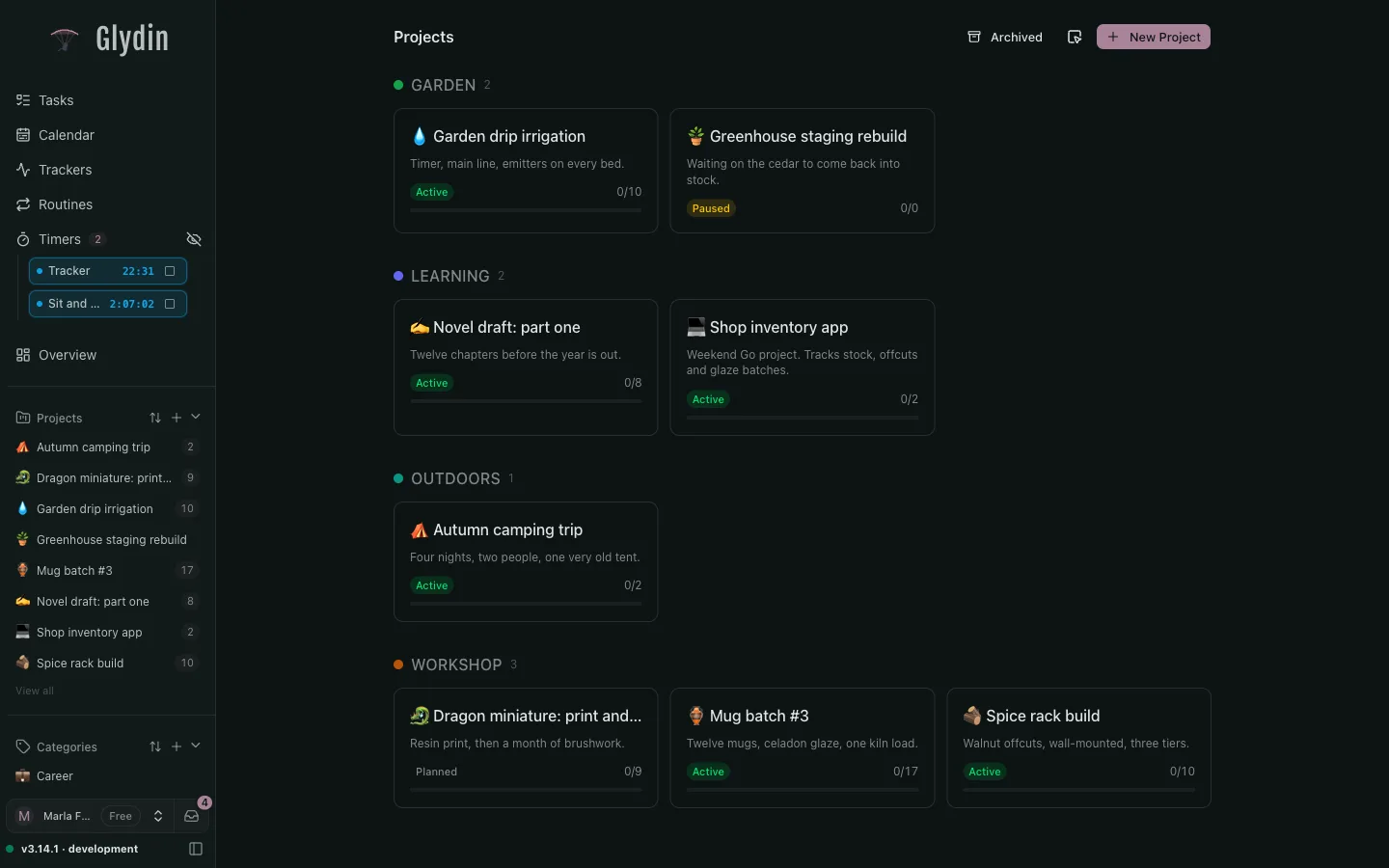Add a new project from sidebar plus
The width and height of the screenshot is (1389, 868).
pyautogui.click(x=177, y=418)
